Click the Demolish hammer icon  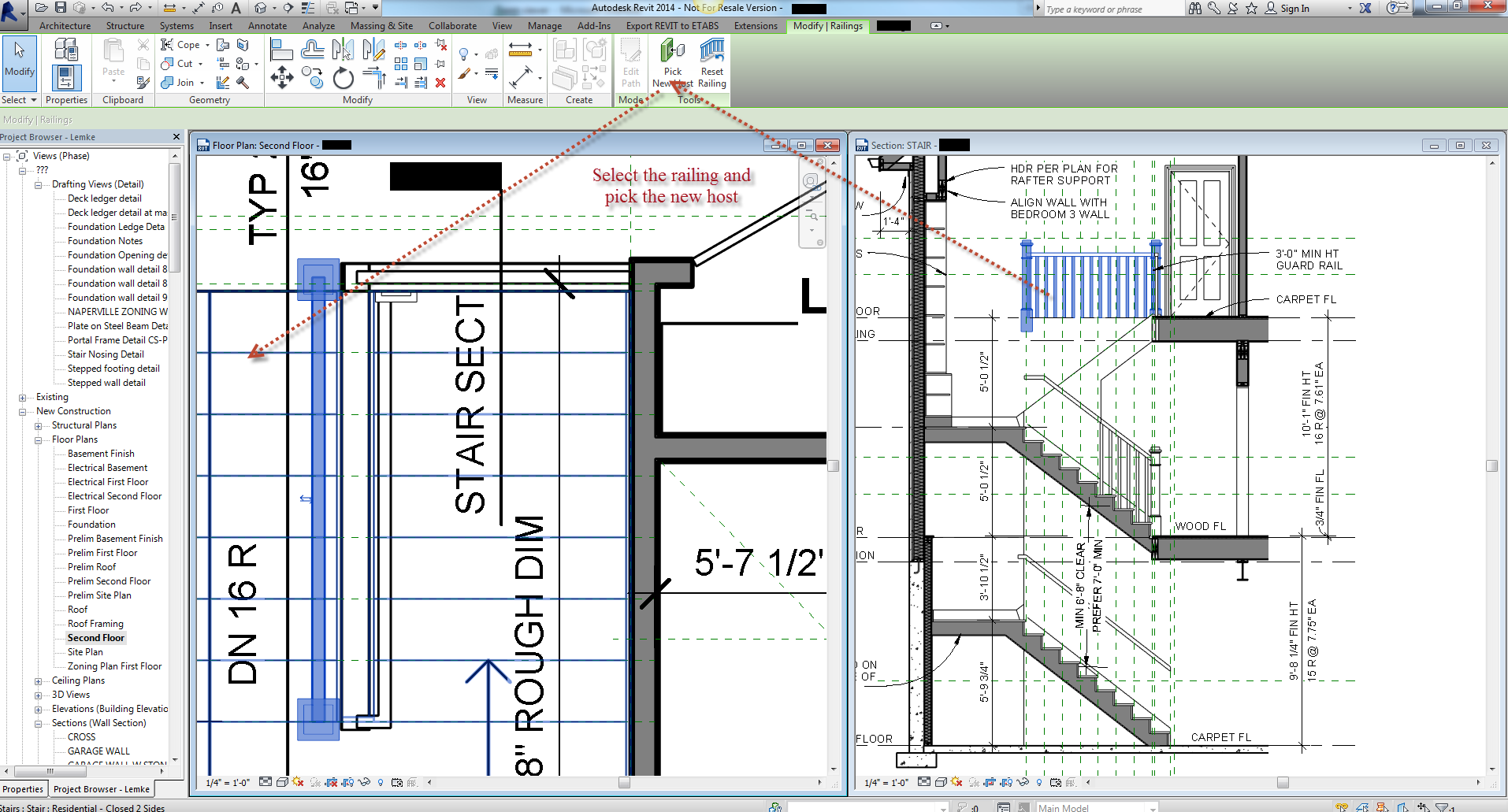pos(243,82)
